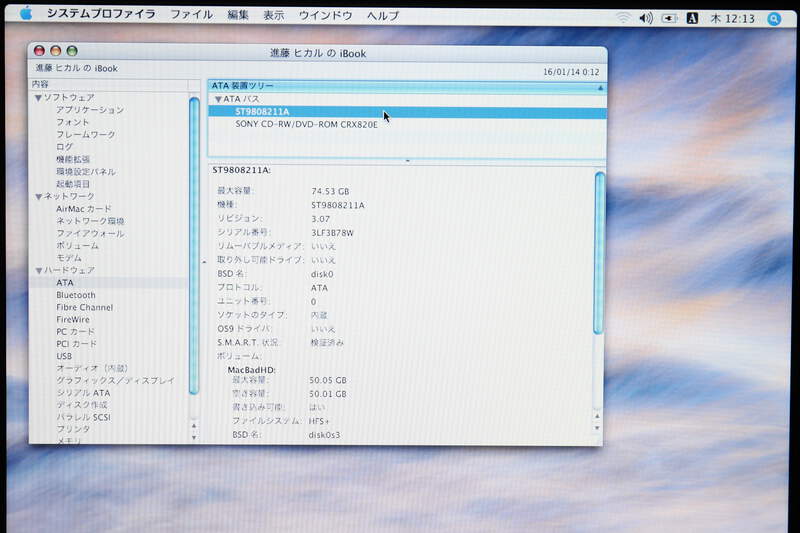Select 機能拡張 in the sidebar

pyautogui.click(x=73, y=159)
